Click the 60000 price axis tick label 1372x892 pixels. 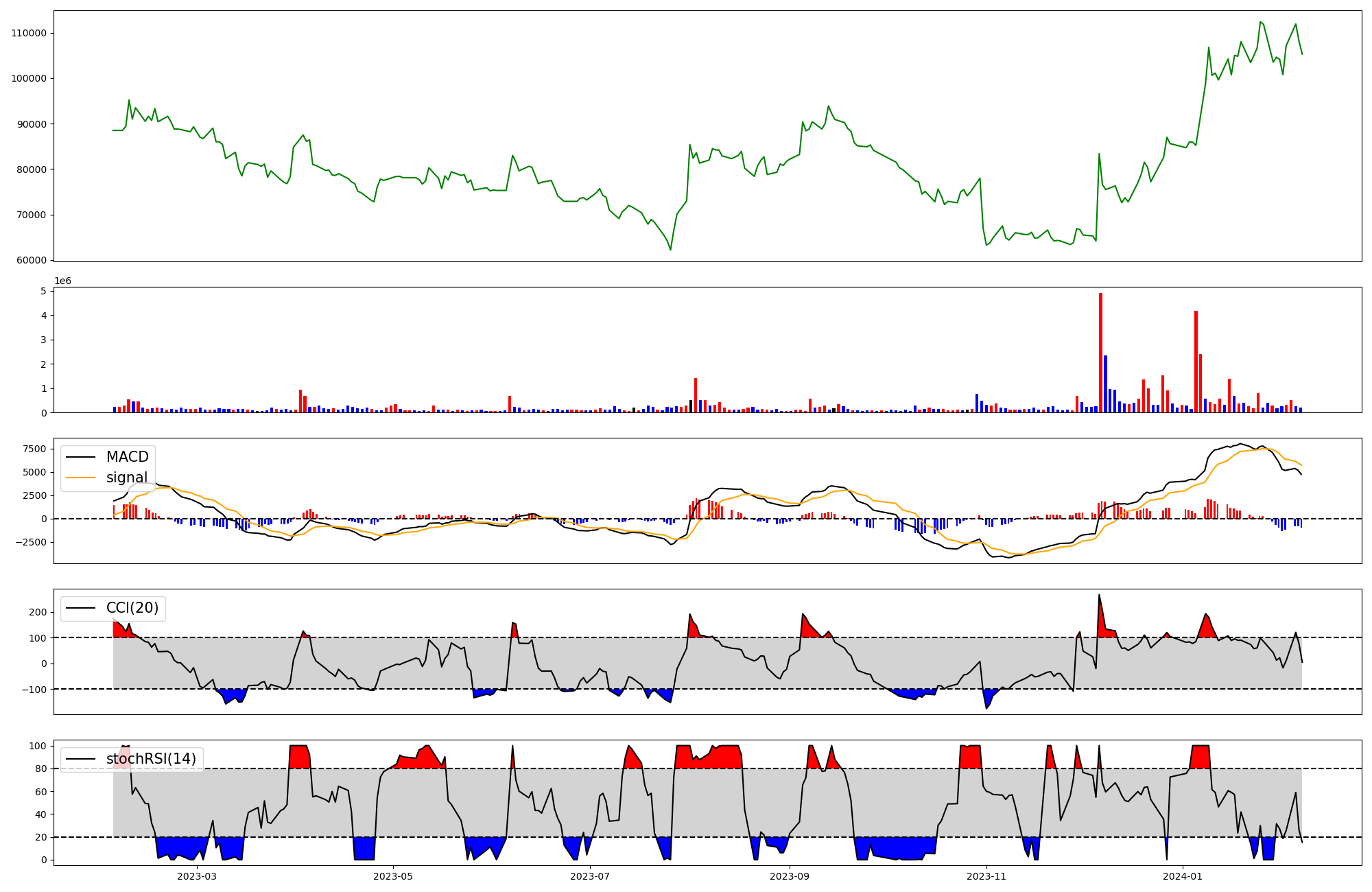click(x=32, y=260)
